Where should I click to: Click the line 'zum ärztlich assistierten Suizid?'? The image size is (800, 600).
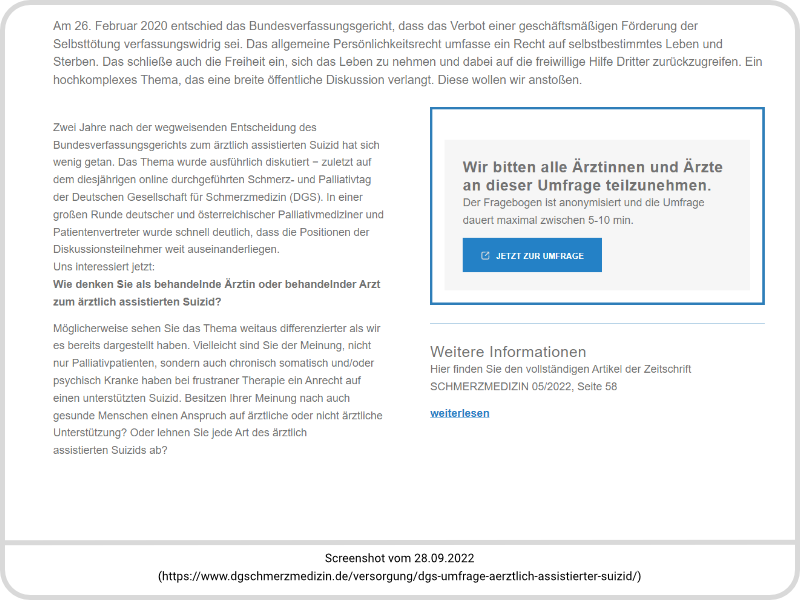point(137,302)
